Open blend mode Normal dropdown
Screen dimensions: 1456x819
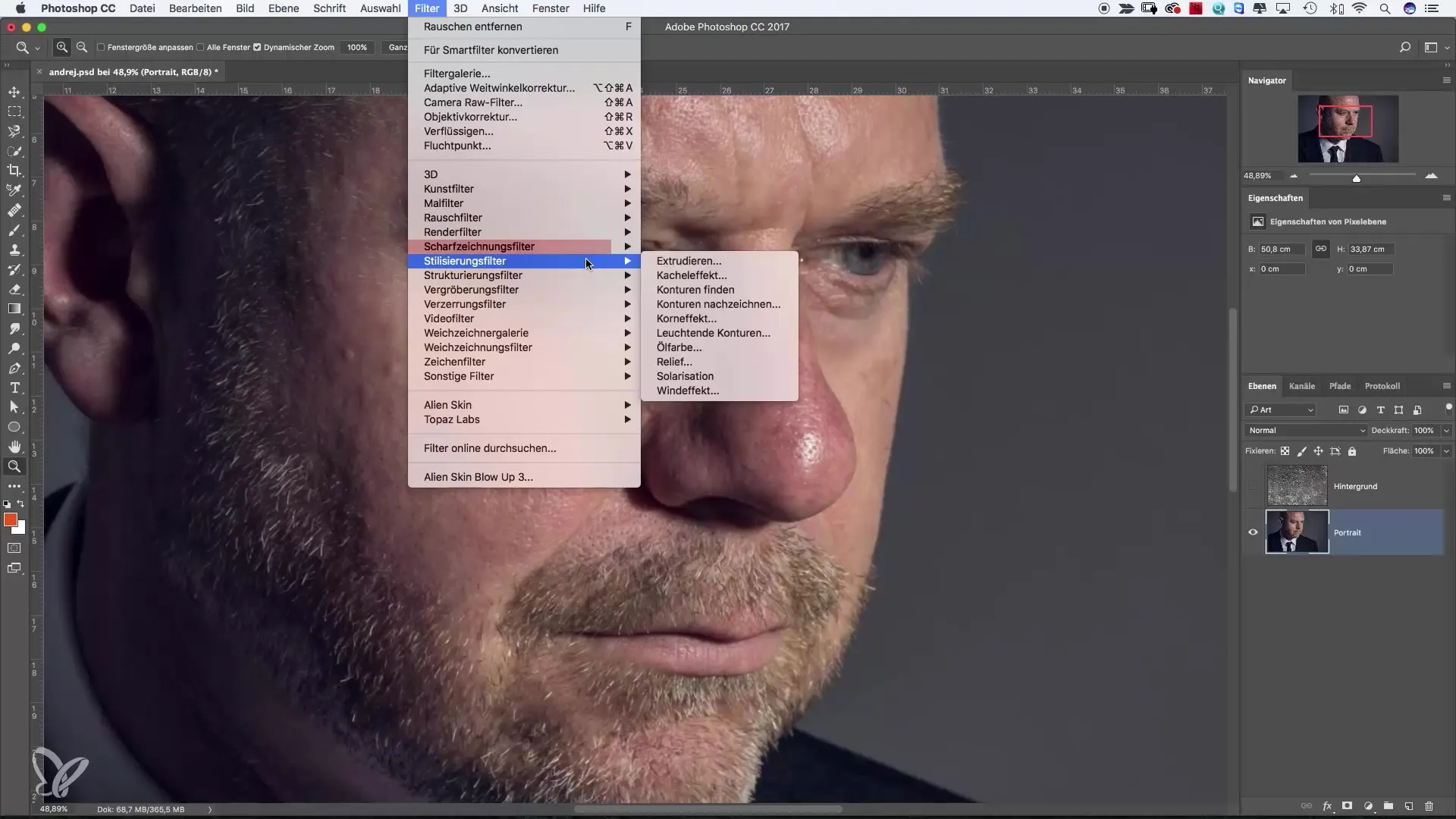click(1307, 430)
